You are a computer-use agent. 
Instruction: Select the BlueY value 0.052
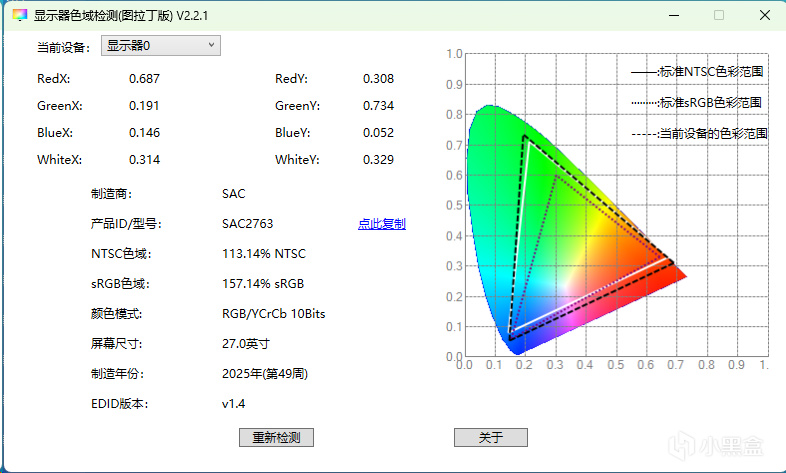[378, 133]
